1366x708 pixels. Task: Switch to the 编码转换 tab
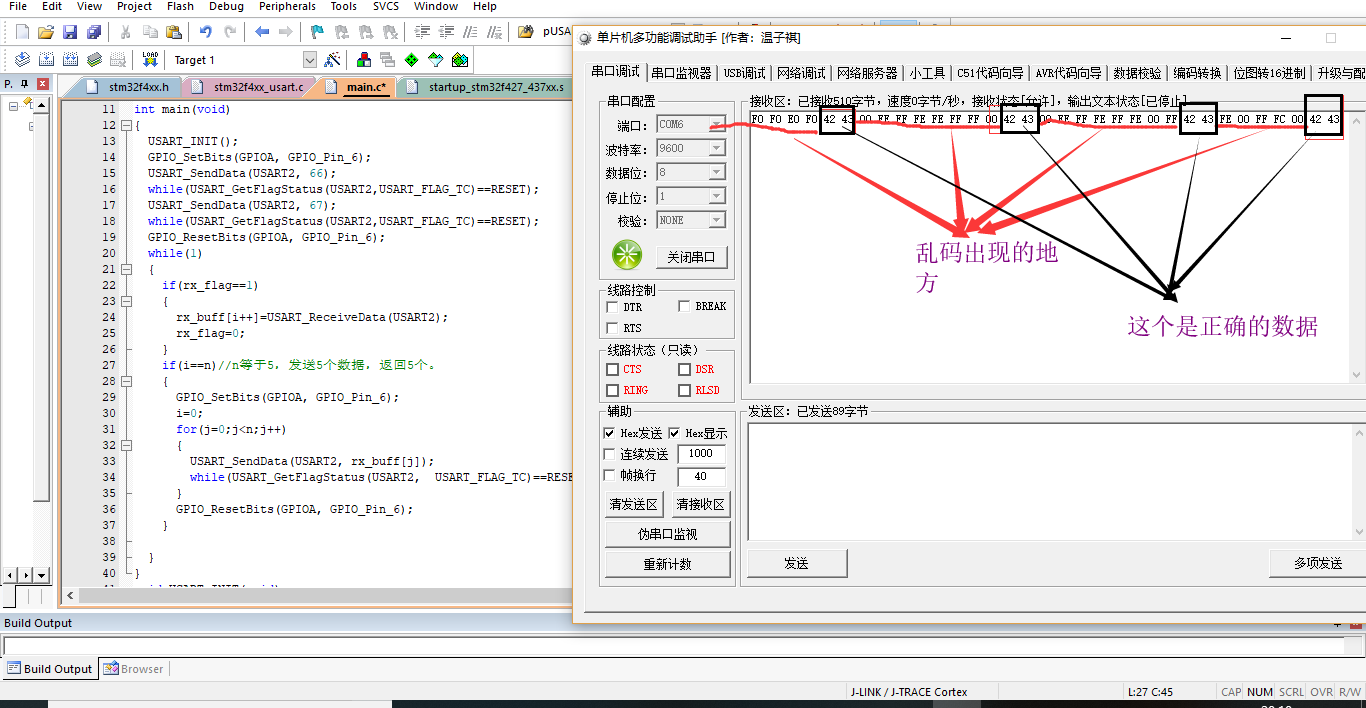tap(1197, 73)
